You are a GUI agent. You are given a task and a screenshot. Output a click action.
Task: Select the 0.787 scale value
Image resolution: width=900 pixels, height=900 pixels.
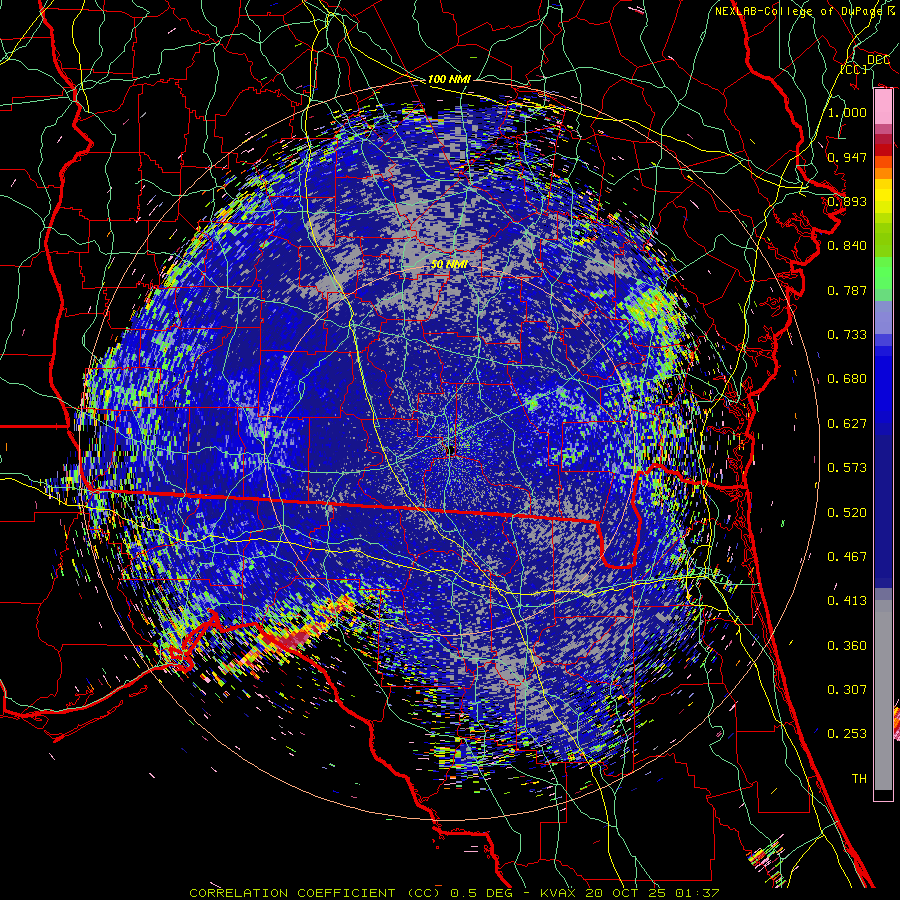tap(847, 290)
